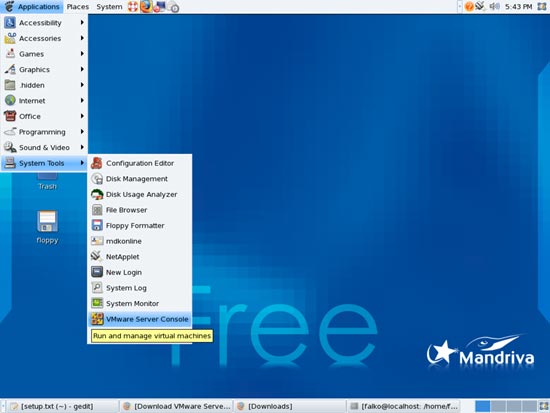Expand the Sound & Video submenu arrow
Viewport: 550px width, 413px height.
[82, 147]
